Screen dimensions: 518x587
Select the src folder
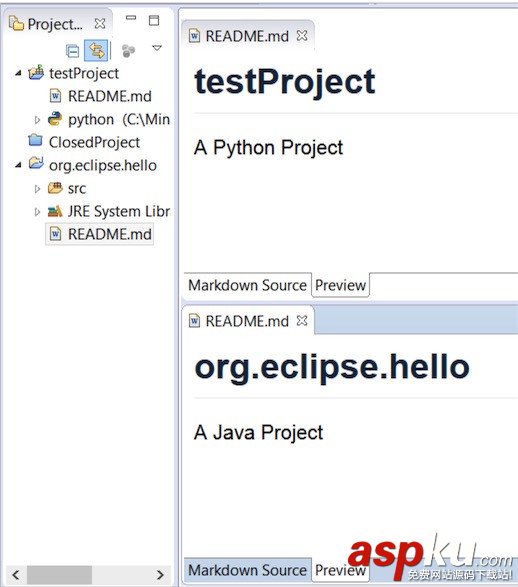click(77, 189)
